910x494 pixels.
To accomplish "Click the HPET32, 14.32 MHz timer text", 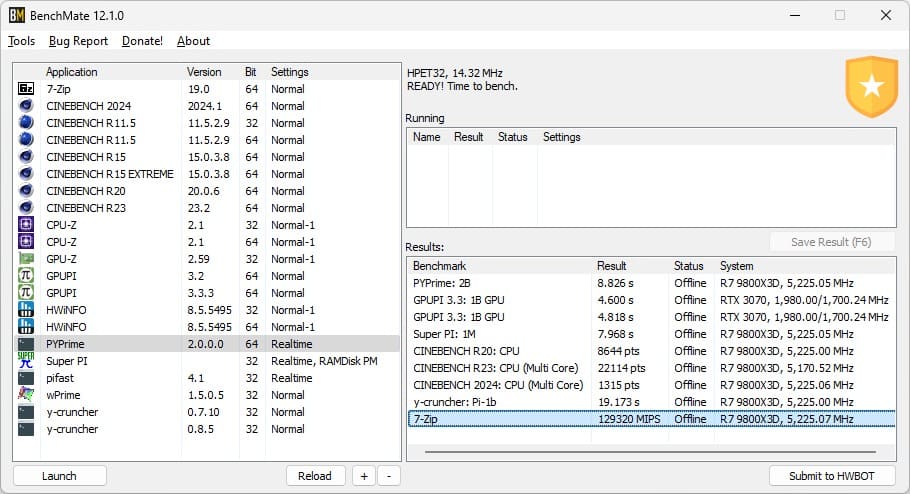I will (x=454, y=73).
